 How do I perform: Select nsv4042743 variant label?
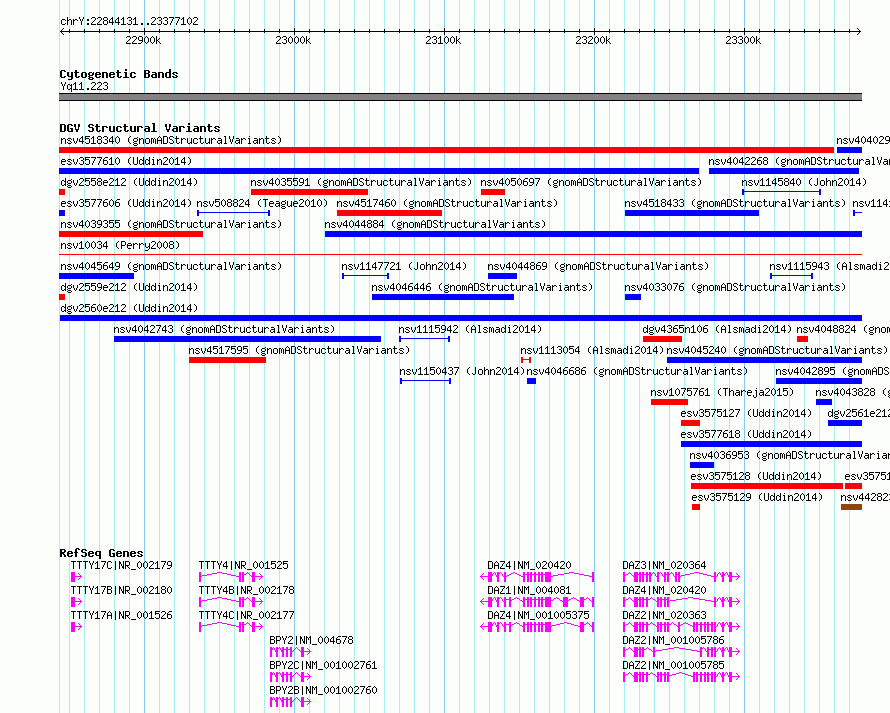tap(224, 329)
